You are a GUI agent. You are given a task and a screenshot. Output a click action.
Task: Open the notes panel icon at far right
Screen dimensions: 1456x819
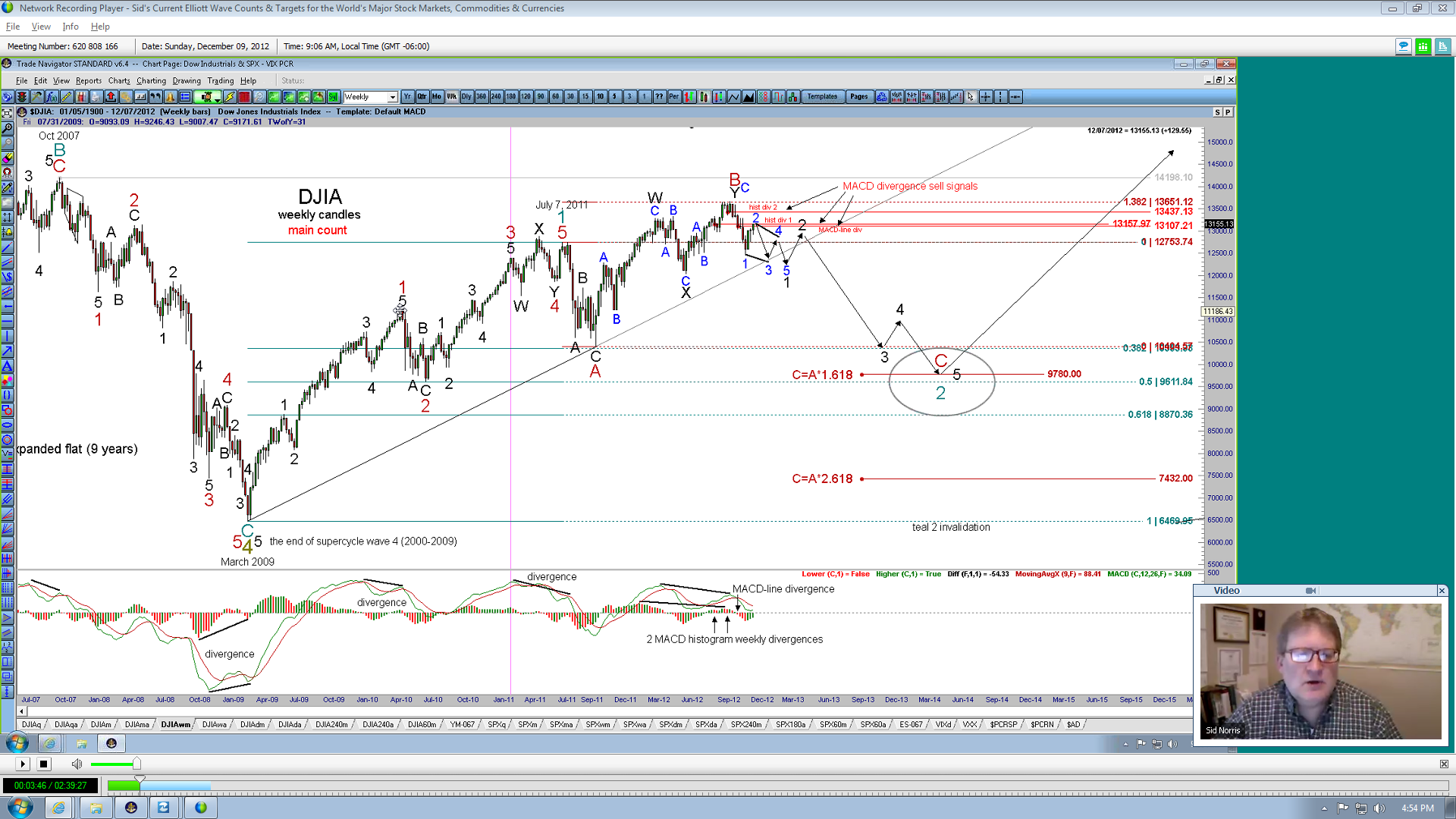(x=1443, y=47)
